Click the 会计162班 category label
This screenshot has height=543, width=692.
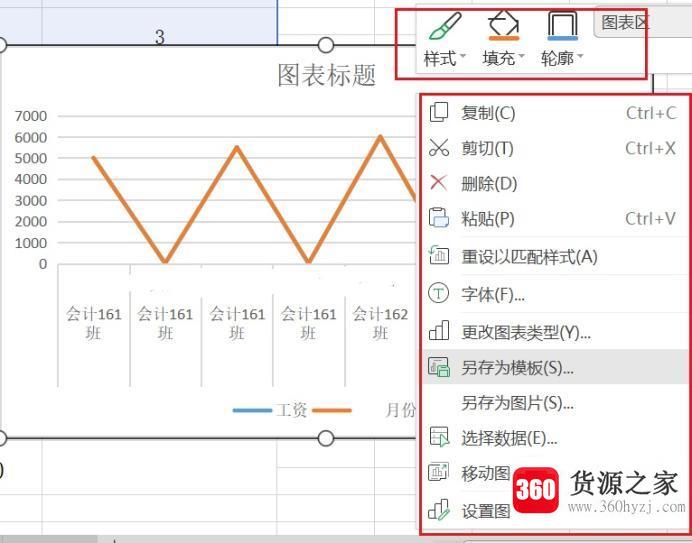pos(380,323)
